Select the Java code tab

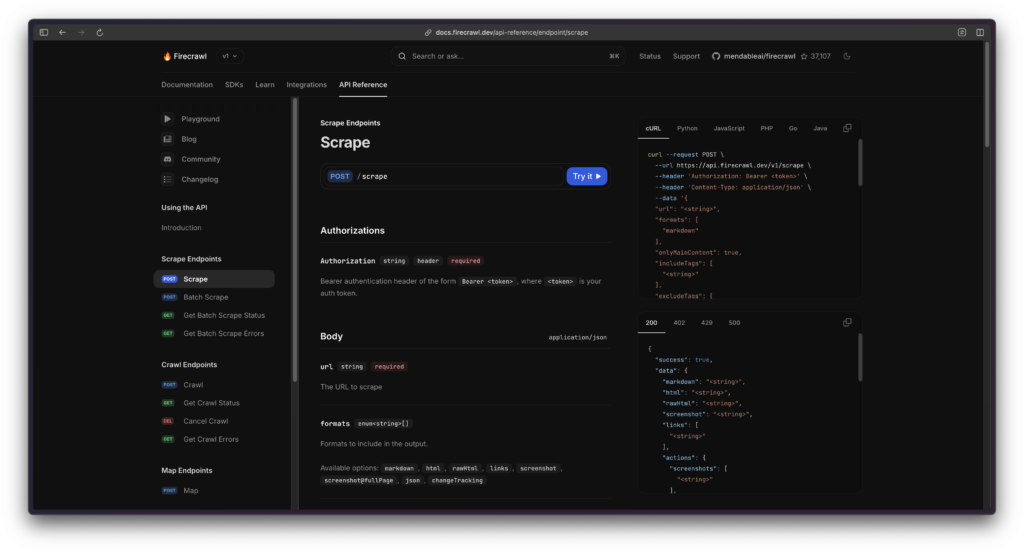[820, 129]
